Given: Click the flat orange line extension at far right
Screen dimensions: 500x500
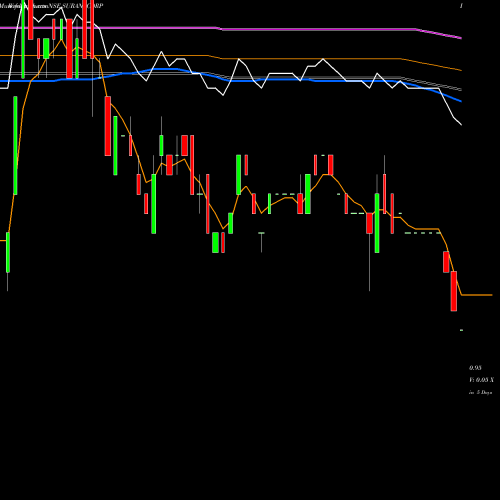Looking at the screenshot, I should tap(477, 295).
